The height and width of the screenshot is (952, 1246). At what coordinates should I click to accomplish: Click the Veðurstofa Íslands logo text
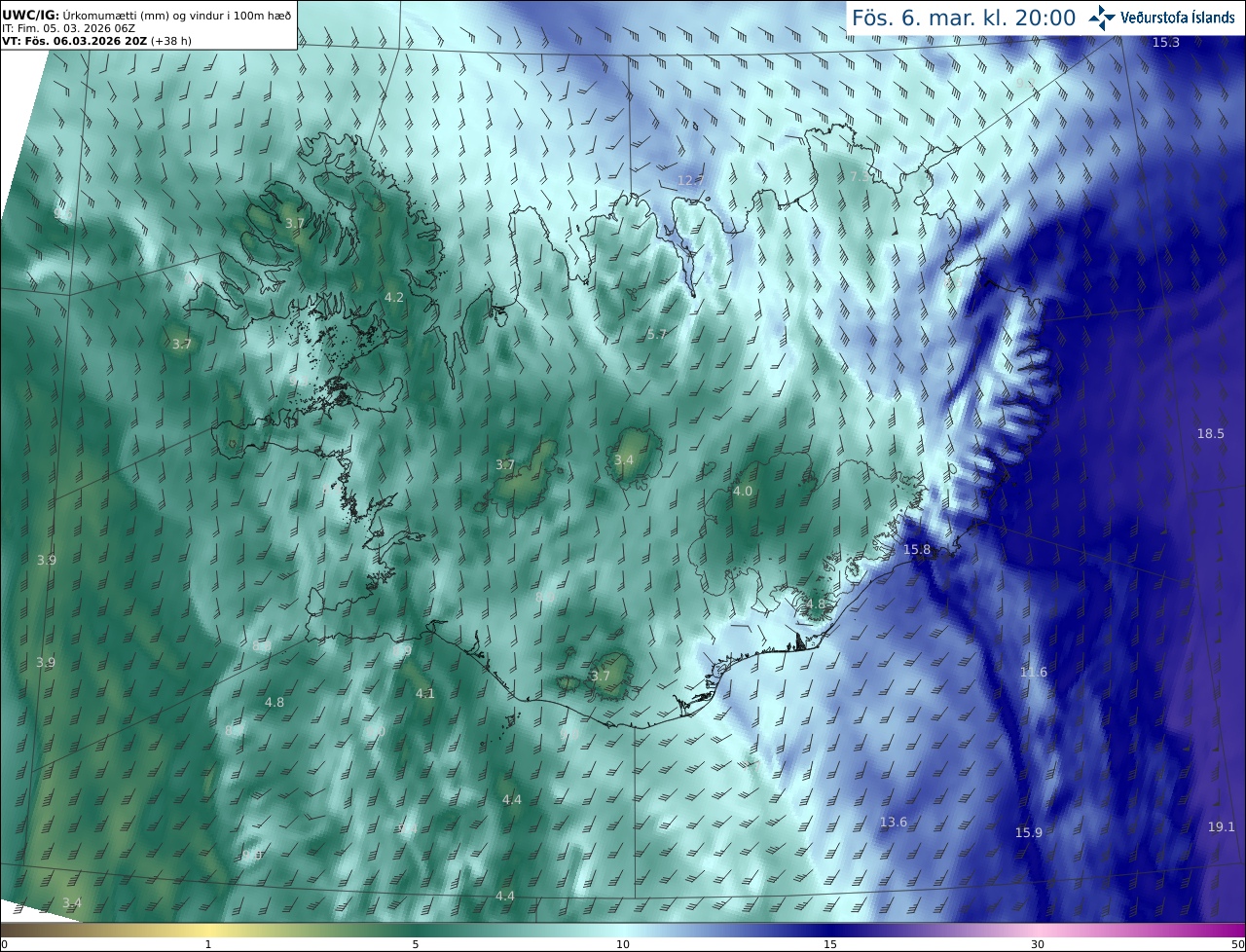pos(1178,18)
